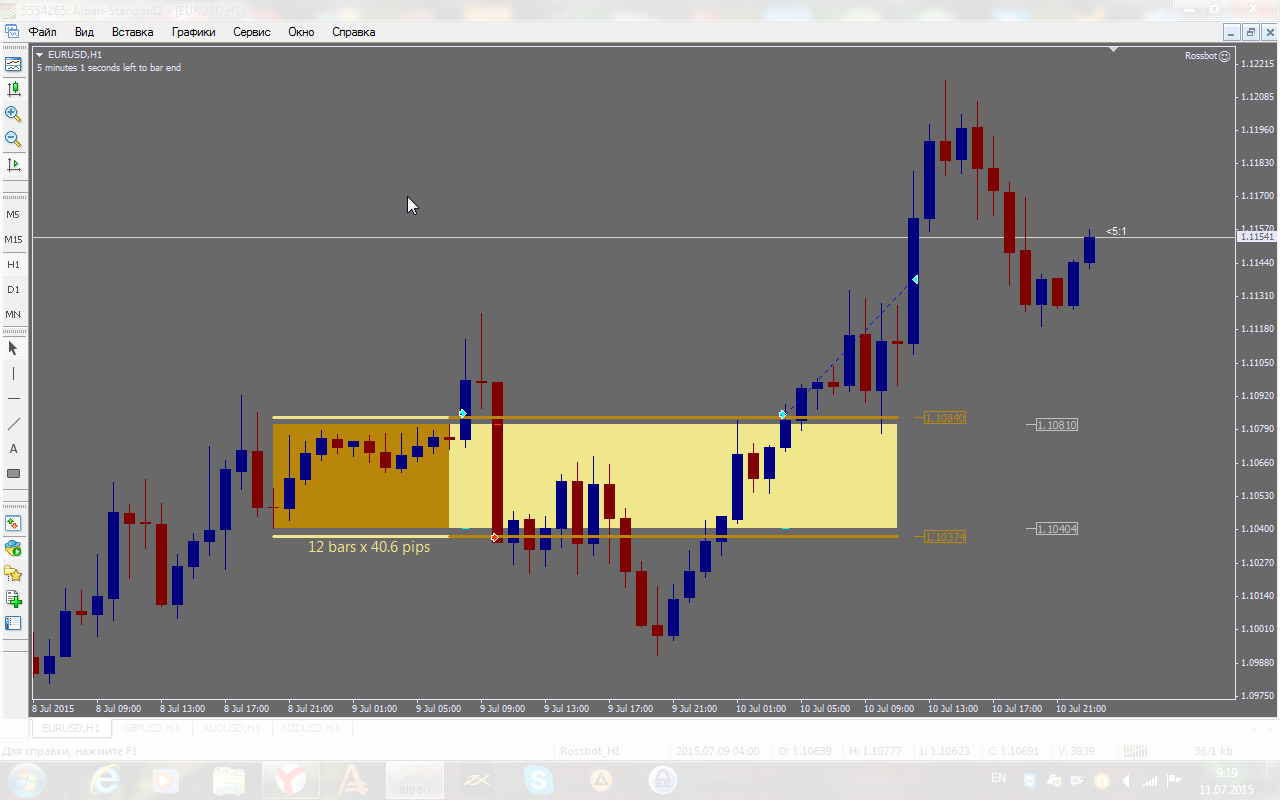Open the Справка menu

coord(353,32)
